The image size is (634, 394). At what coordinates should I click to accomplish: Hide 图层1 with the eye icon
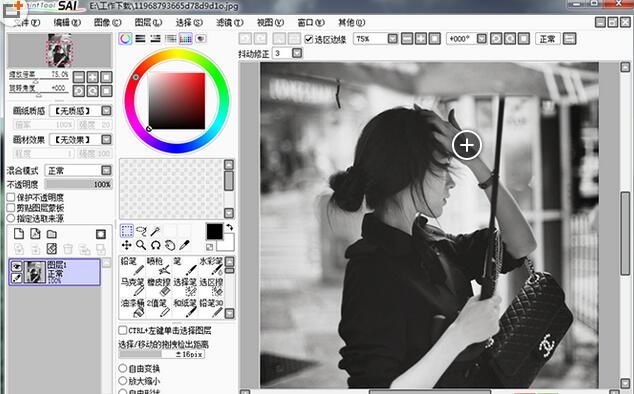[x=16, y=266]
